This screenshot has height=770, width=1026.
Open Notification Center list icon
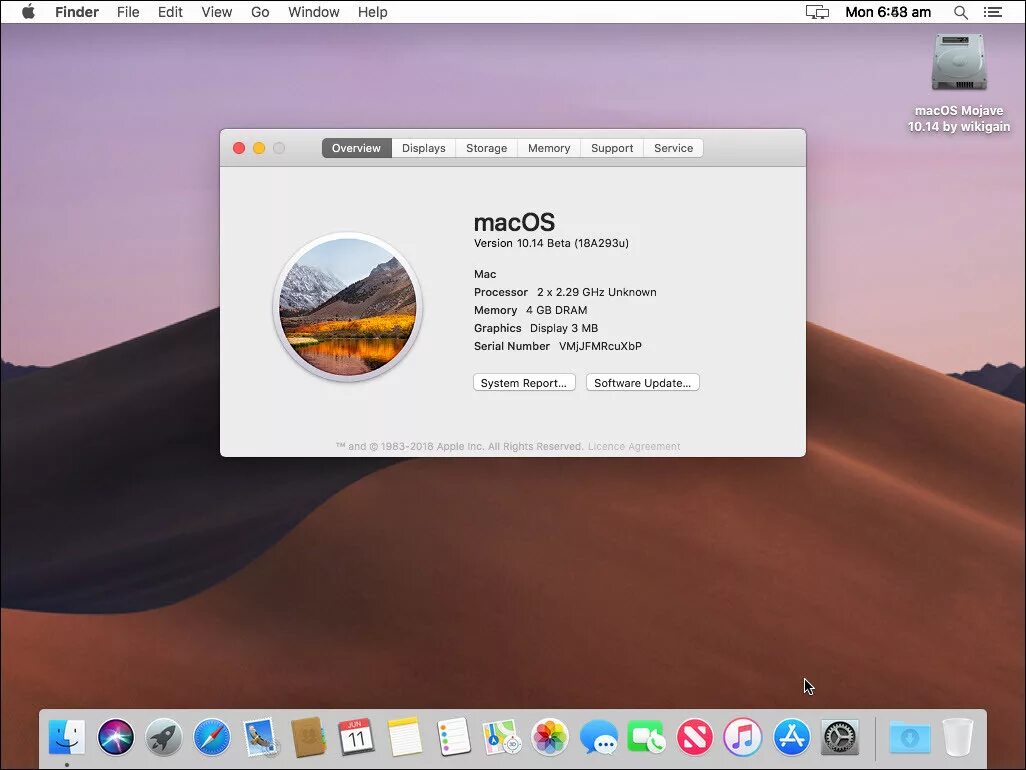993,12
